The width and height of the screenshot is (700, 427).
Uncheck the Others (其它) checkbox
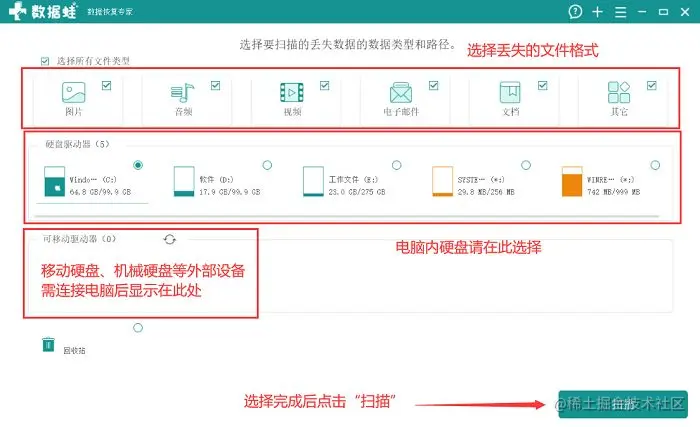652,85
